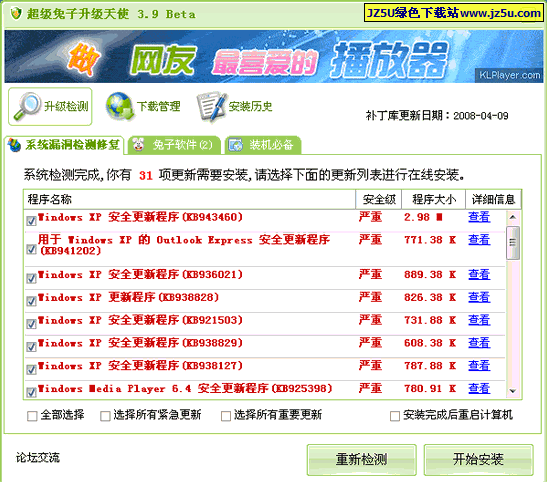Open the 升级检测 section
The image size is (547, 482).
tap(50, 106)
